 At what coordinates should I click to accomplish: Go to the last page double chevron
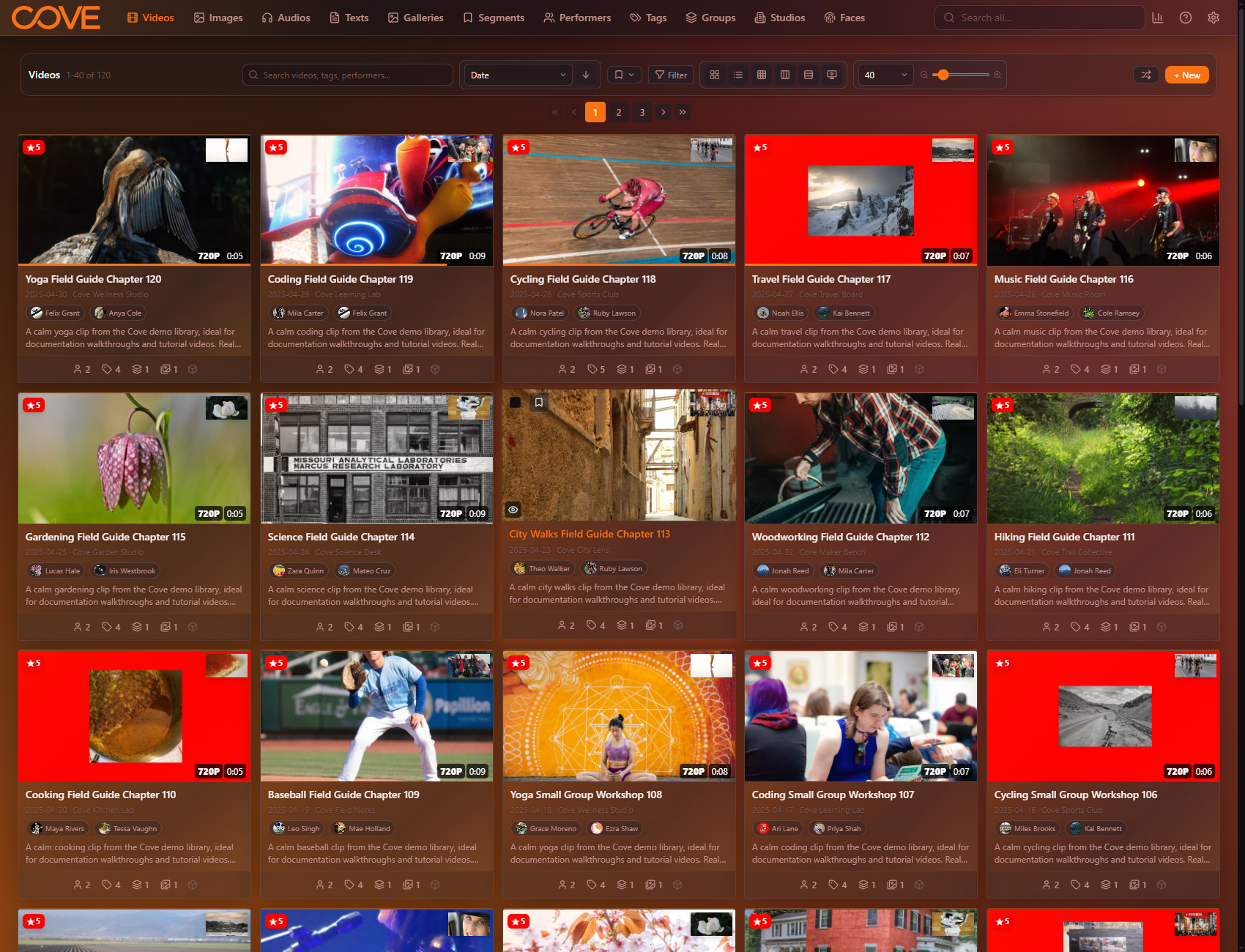[x=683, y=112]
